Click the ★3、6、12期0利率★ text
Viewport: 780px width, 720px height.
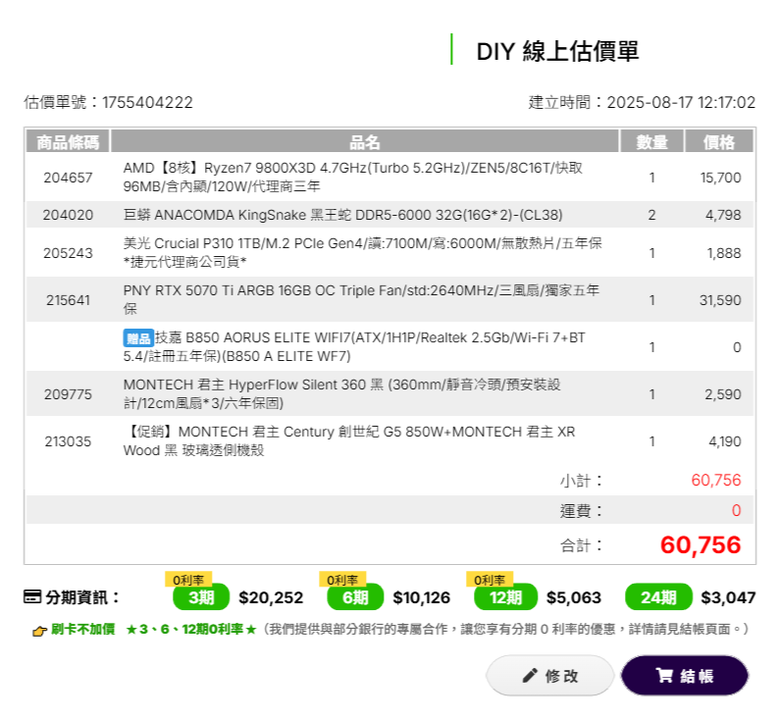point(191,629)
